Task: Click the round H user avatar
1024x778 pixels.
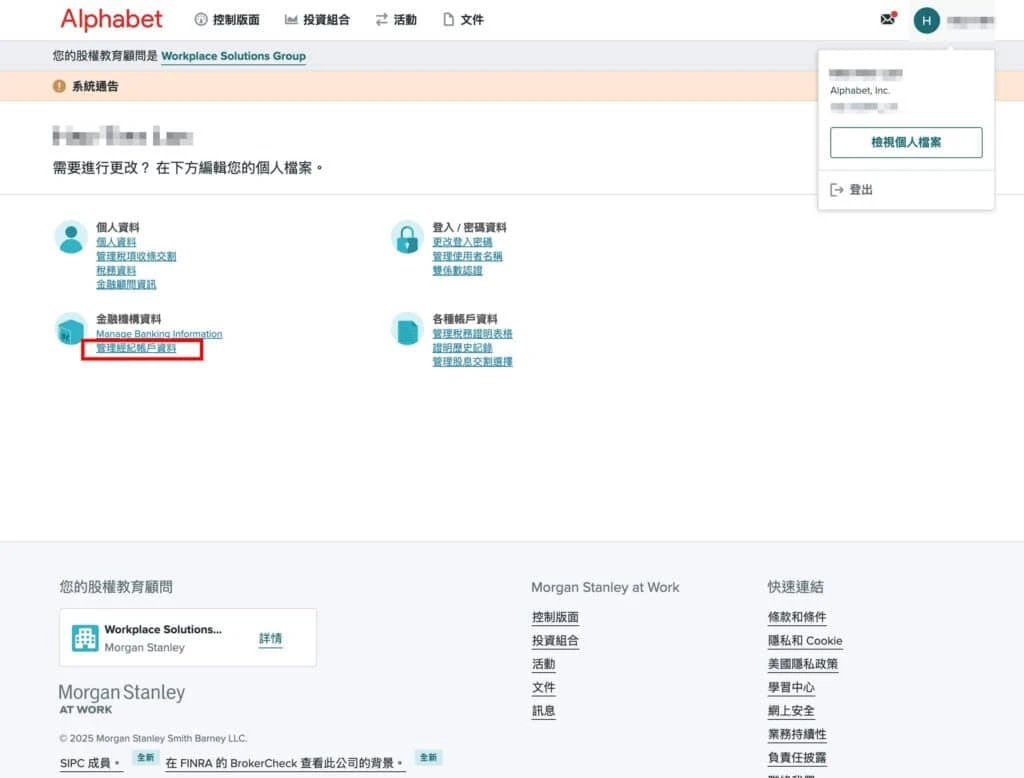Action: pyautogui.click(x=926, y=21)
